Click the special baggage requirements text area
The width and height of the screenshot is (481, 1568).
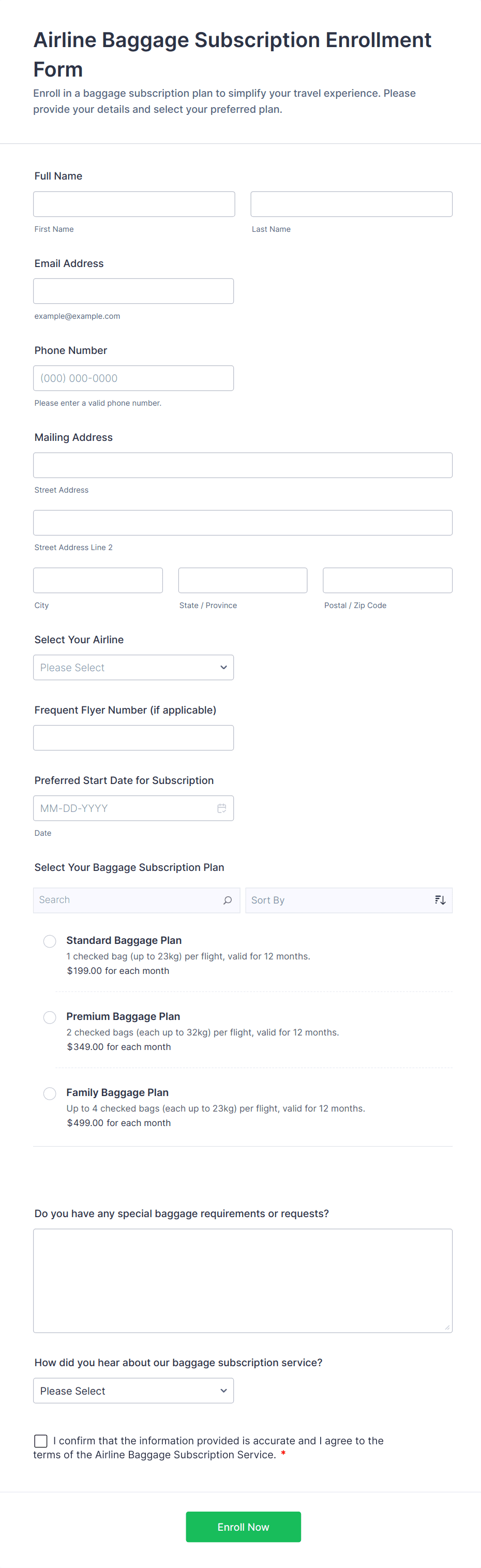point(243,1281)
